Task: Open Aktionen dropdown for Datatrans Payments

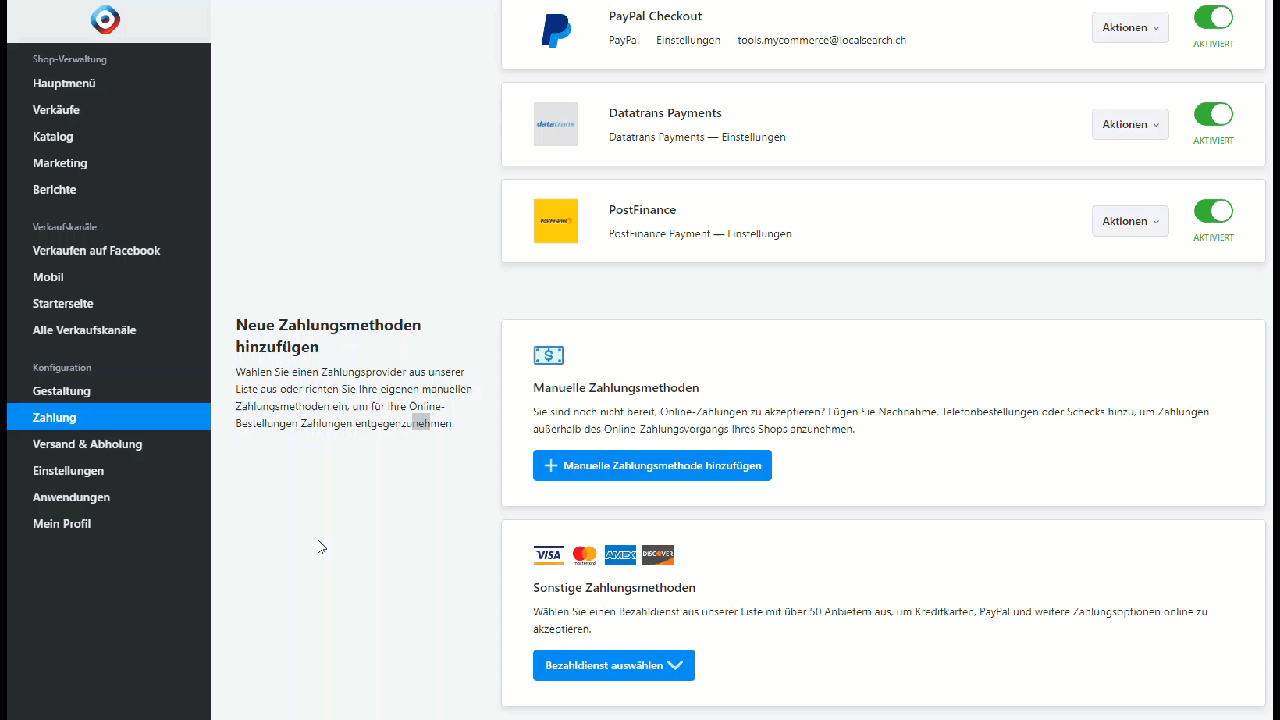Action: click(1130, 125)
